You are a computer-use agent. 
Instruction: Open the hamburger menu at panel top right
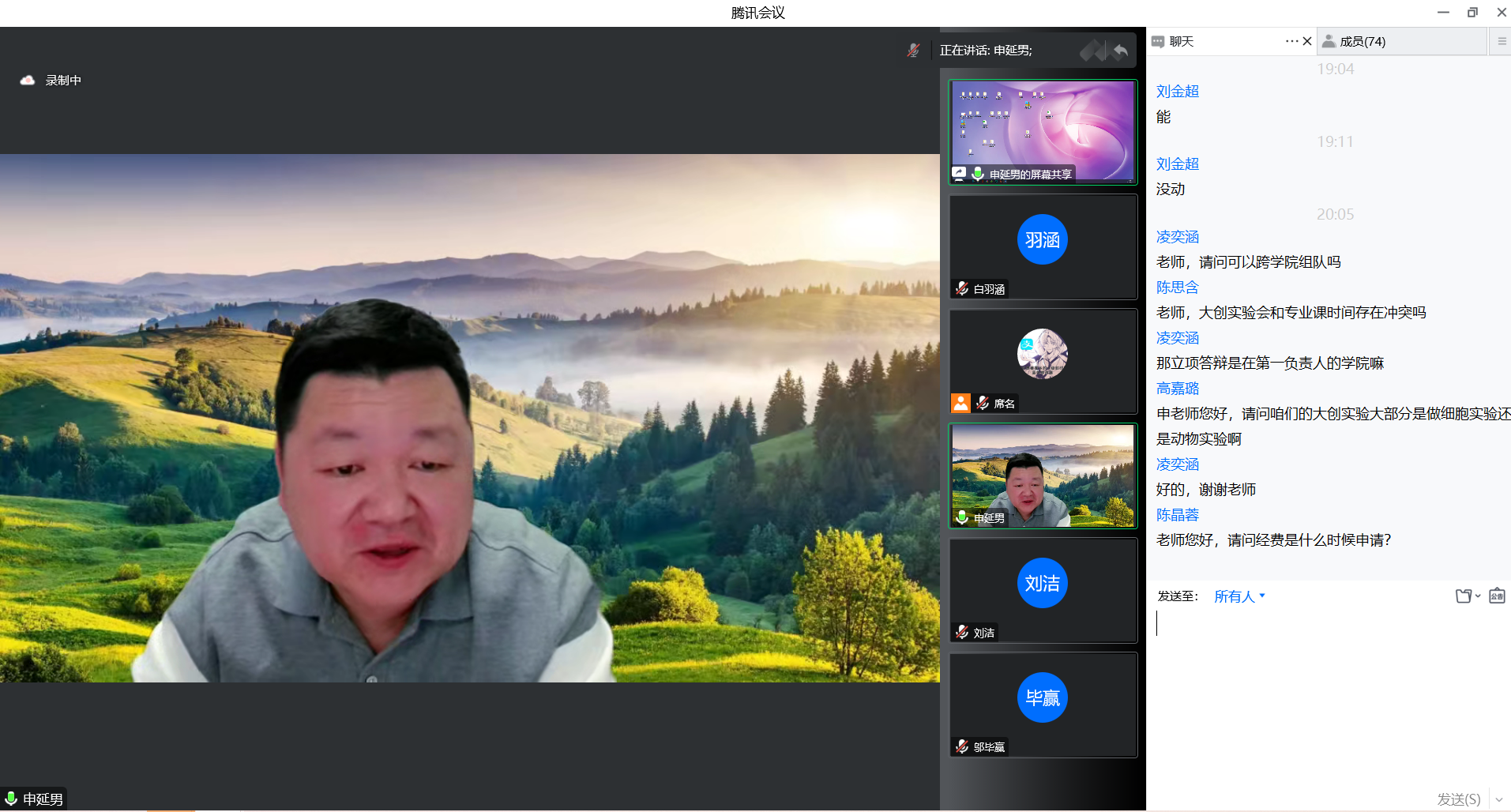pyautogui.click(x=1502, y=41)
